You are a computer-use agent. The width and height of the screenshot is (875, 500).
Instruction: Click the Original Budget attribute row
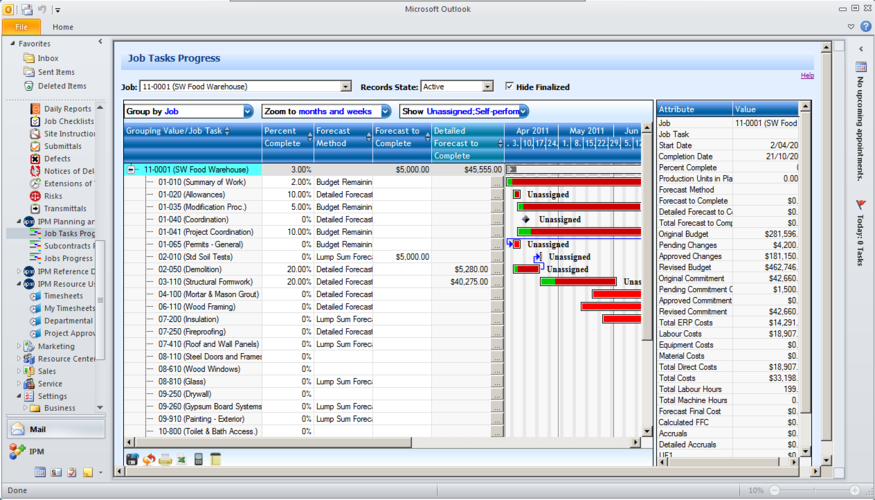[728, 234]
